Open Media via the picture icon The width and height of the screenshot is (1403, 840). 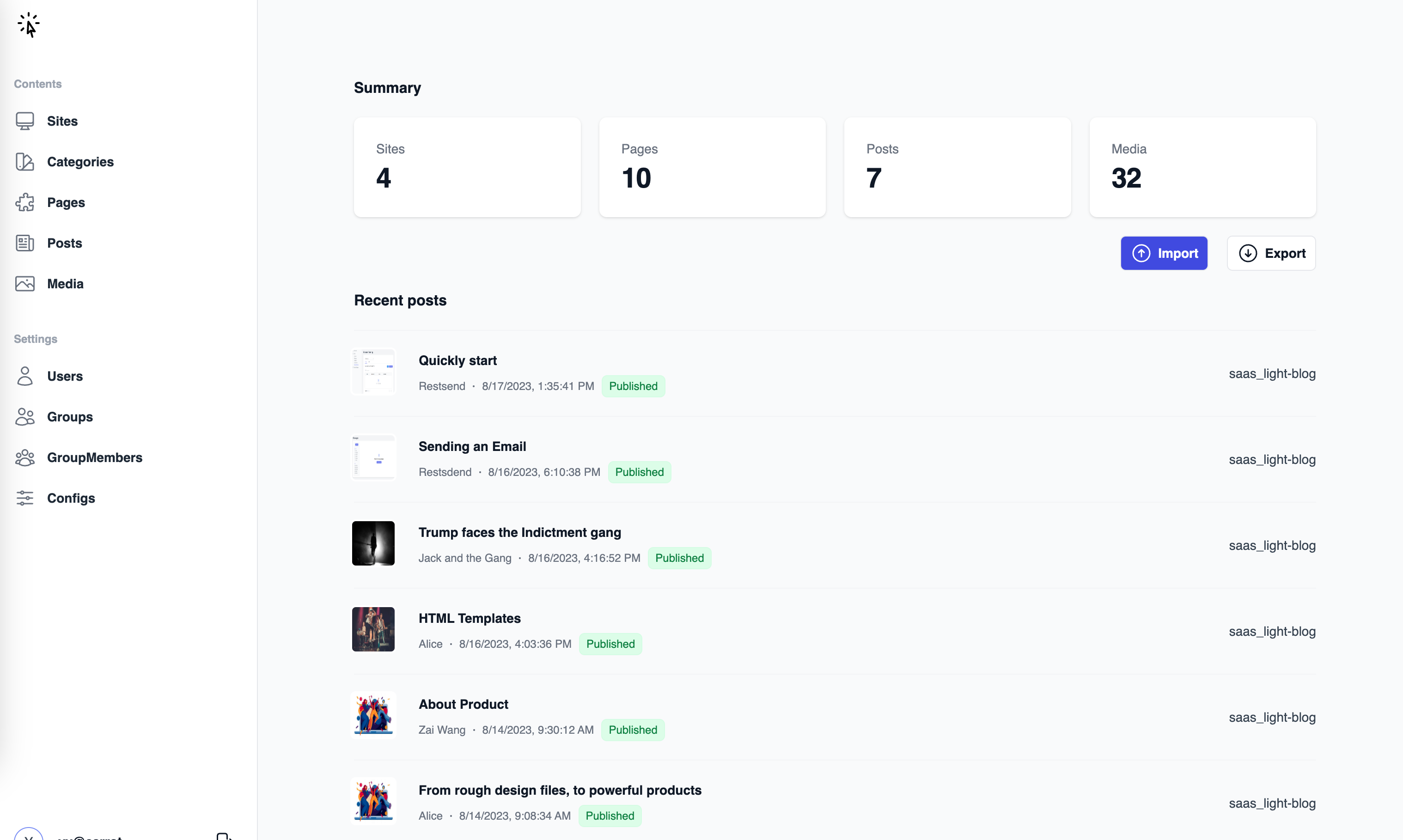25,284
